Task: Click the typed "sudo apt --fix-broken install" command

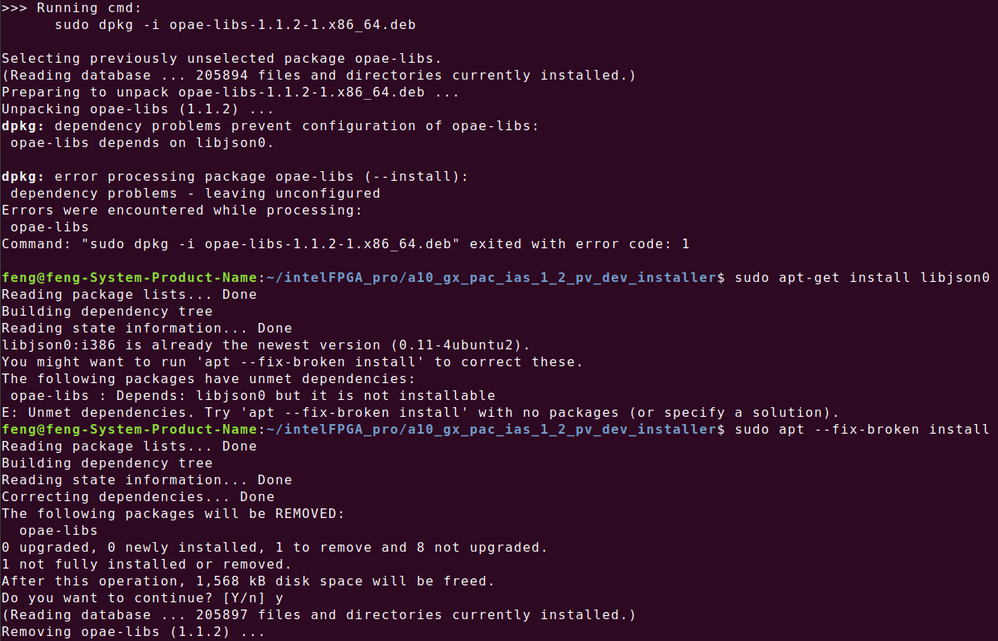Action: [x=861, y=429]
